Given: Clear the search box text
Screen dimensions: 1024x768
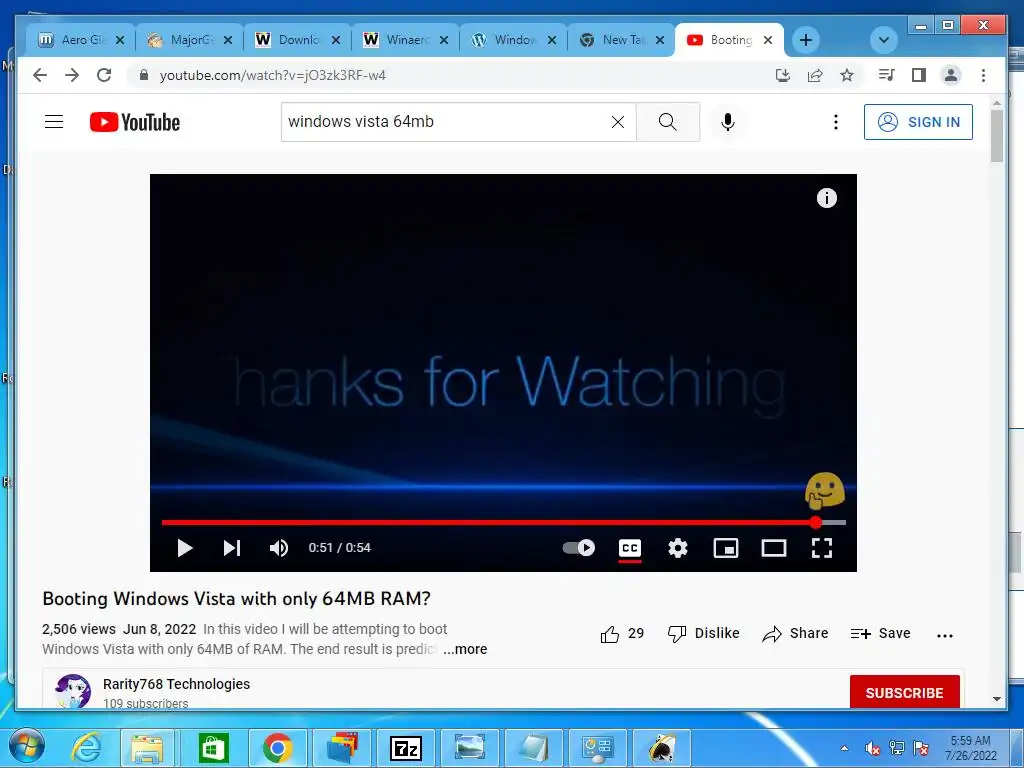Looking at the screenshot, I should [x=618, y=122].
